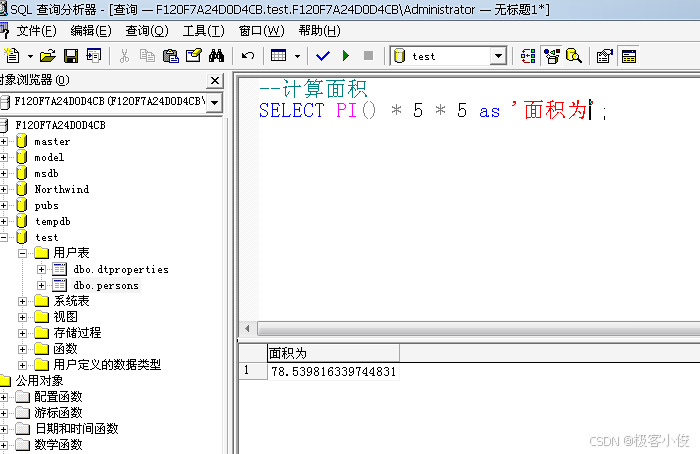Expand the 配置函数 folder
The height and width of the screenshot is (454, 700).
[x=4, y=397]
